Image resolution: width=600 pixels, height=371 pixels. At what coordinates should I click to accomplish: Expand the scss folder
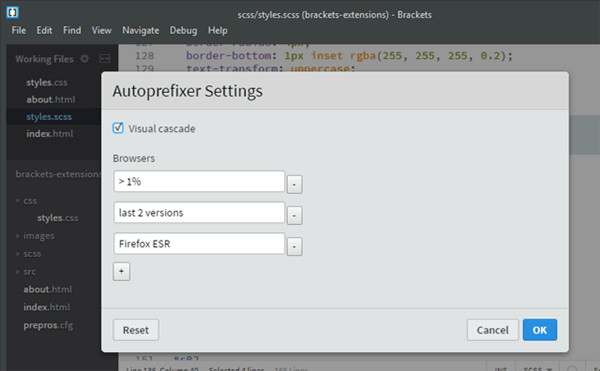pos(18,254)
